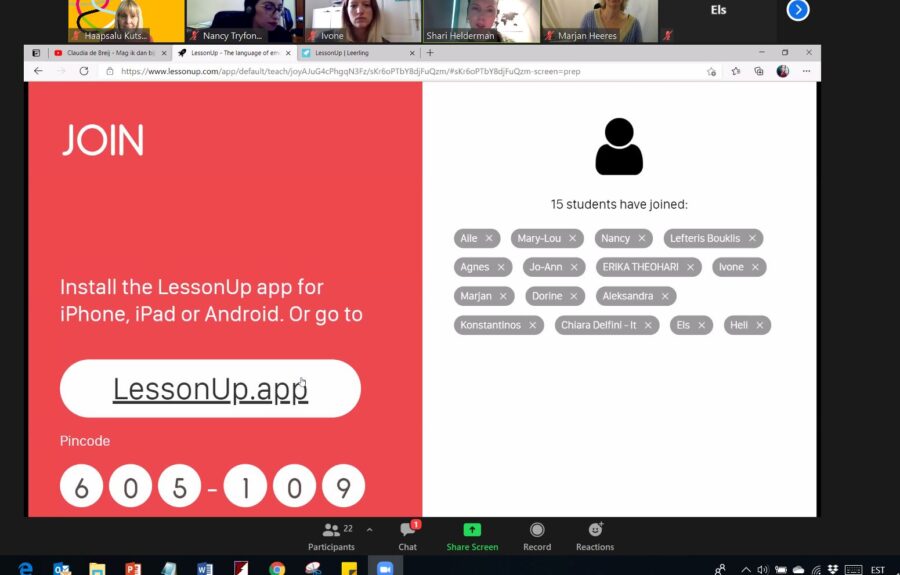This screenshot has width=900, height=575.
Task: Open Google Chrome from the taskbar
Action: [277, 568]
